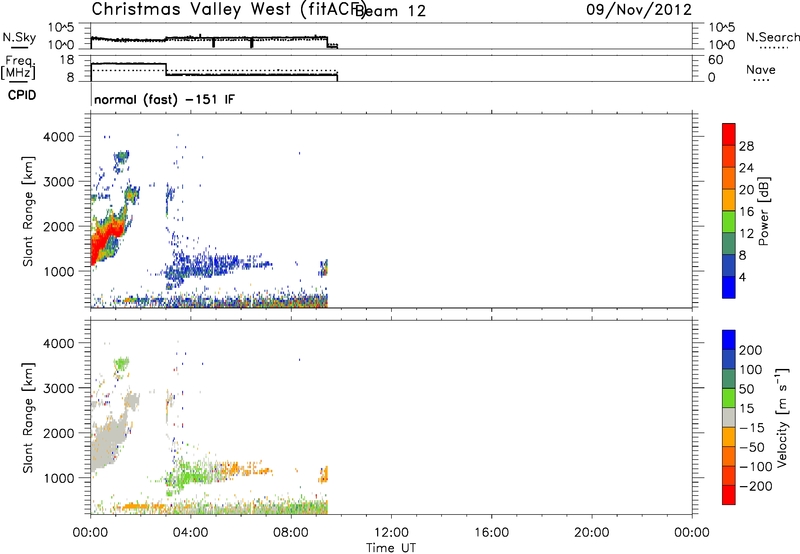Screen dimensions: 800x554
Task: Click the date '09/Nov/2012'
Action: coord(639,10)
